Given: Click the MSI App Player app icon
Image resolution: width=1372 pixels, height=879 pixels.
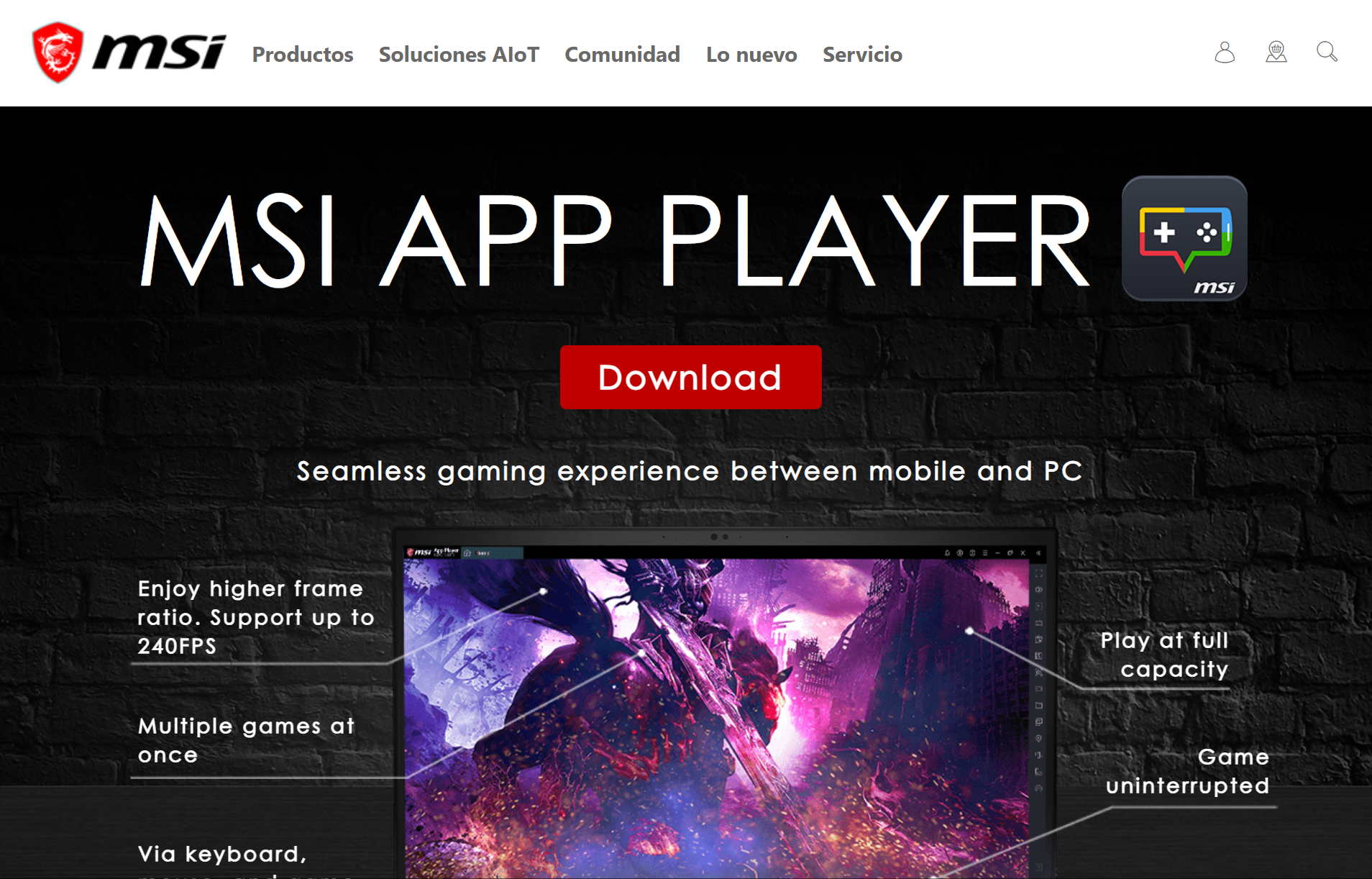Looking at the screenshot, I should [x=1184, y=238].
